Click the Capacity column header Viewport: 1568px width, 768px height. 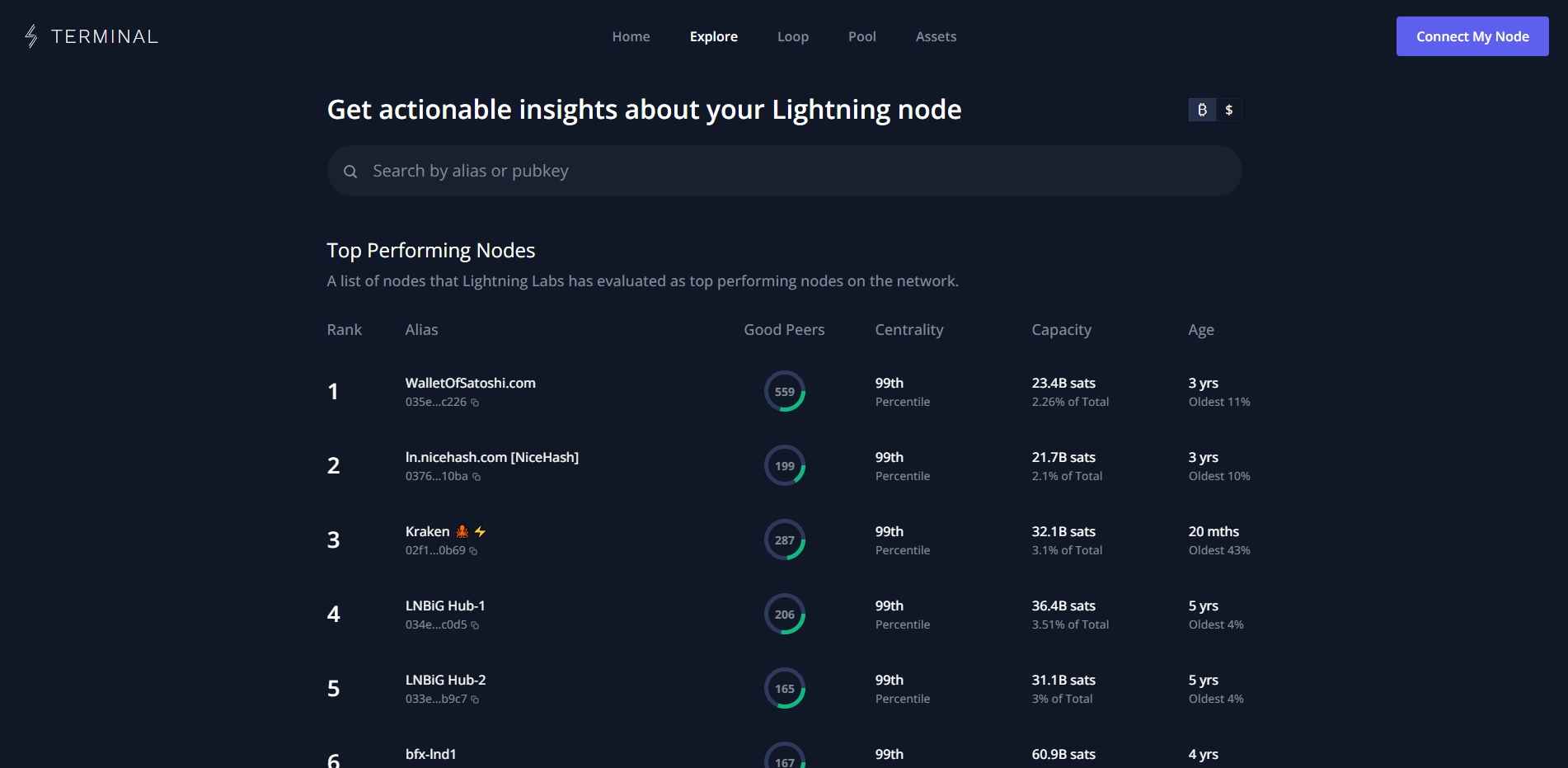[x=1061, y=329]
